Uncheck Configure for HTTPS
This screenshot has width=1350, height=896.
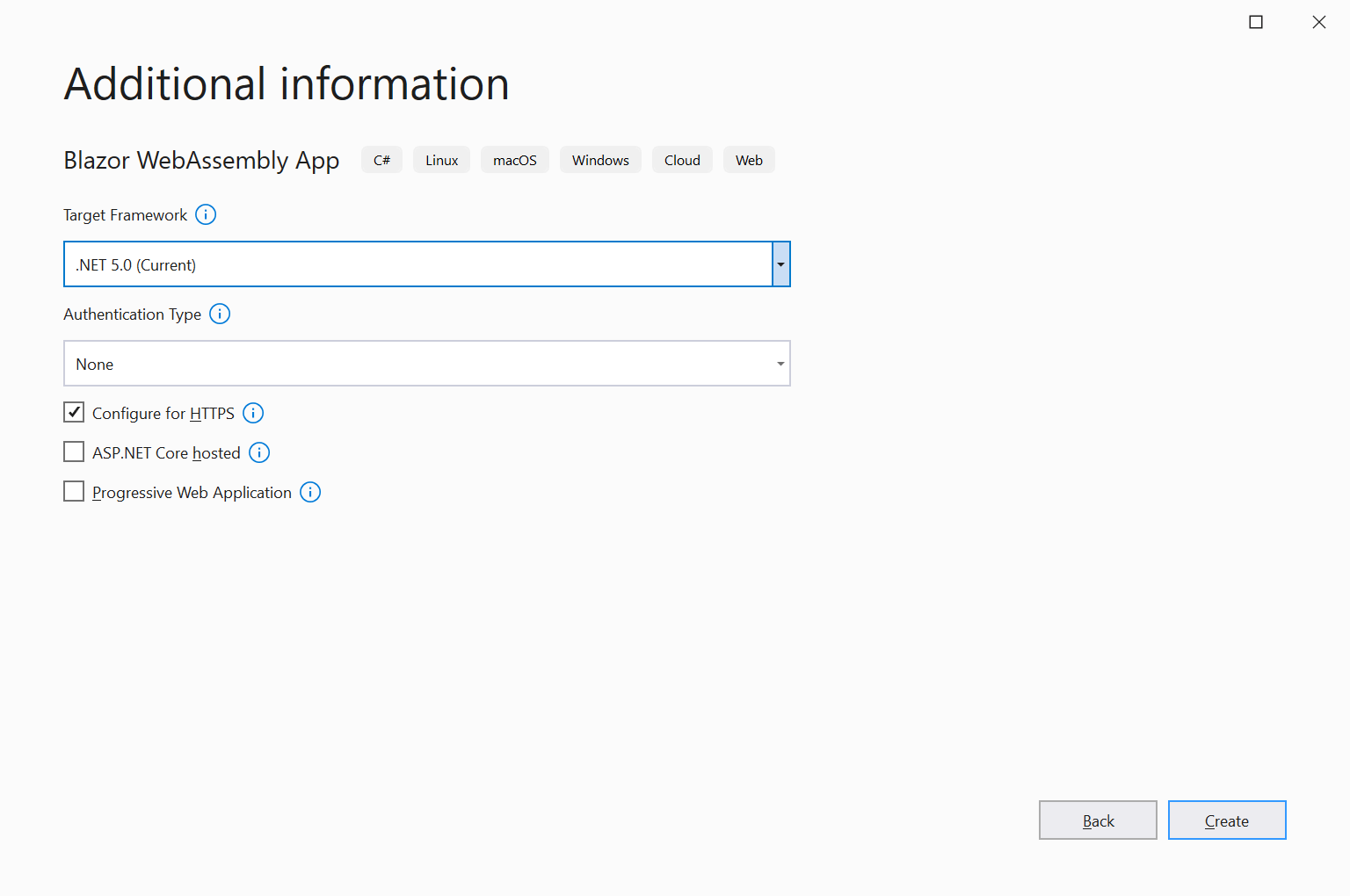coord(74,412)
